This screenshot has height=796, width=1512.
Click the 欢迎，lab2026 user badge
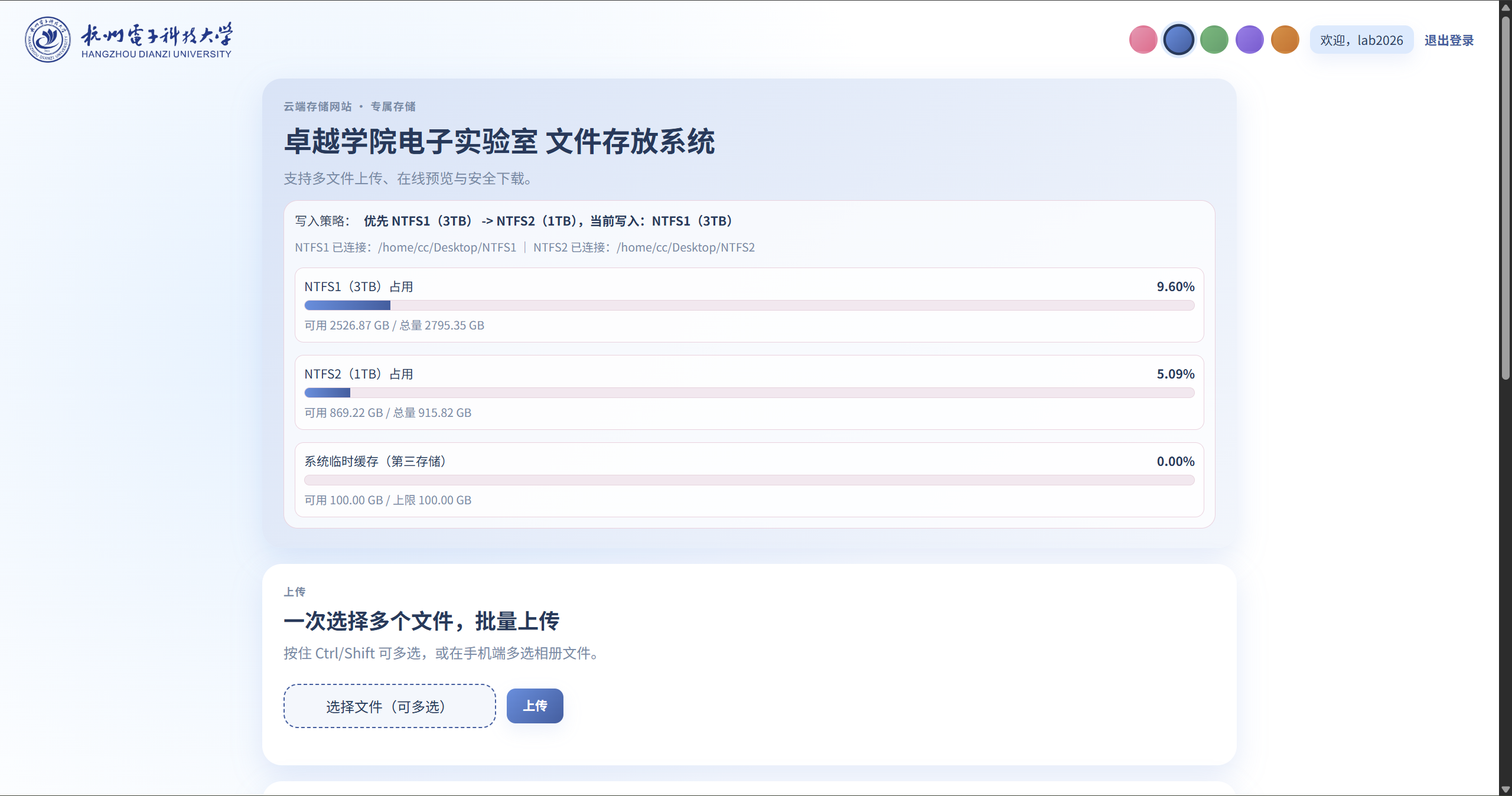(1361, 40)
